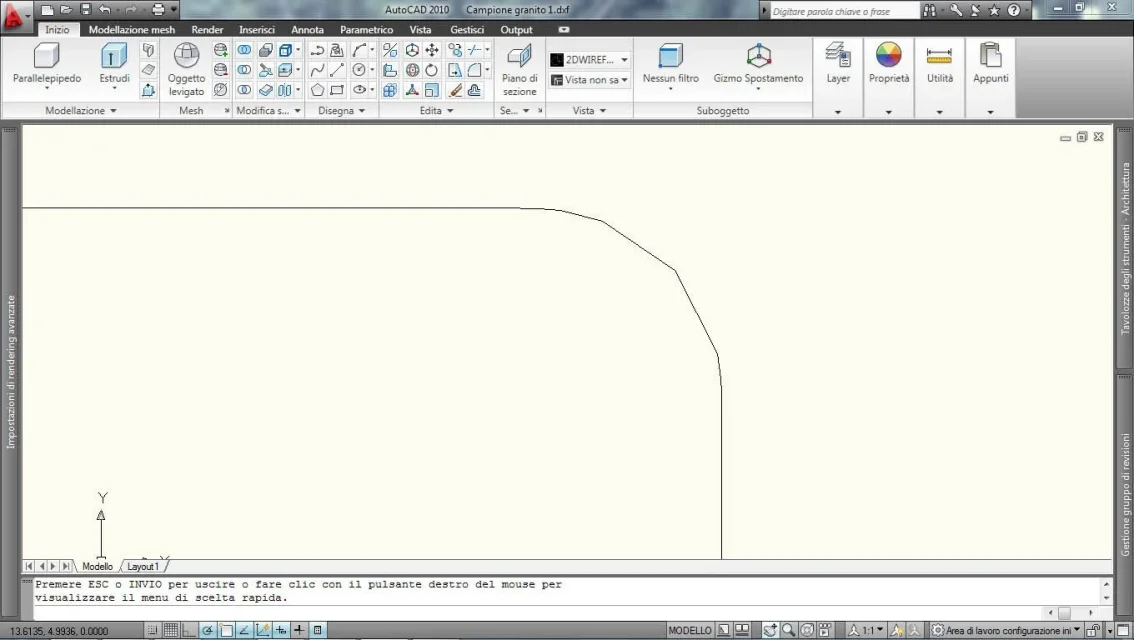1134x640 pixels.
Task: Switch to Layout1 drawing tab
Action: pyautogui.click(x=142, y=566)
